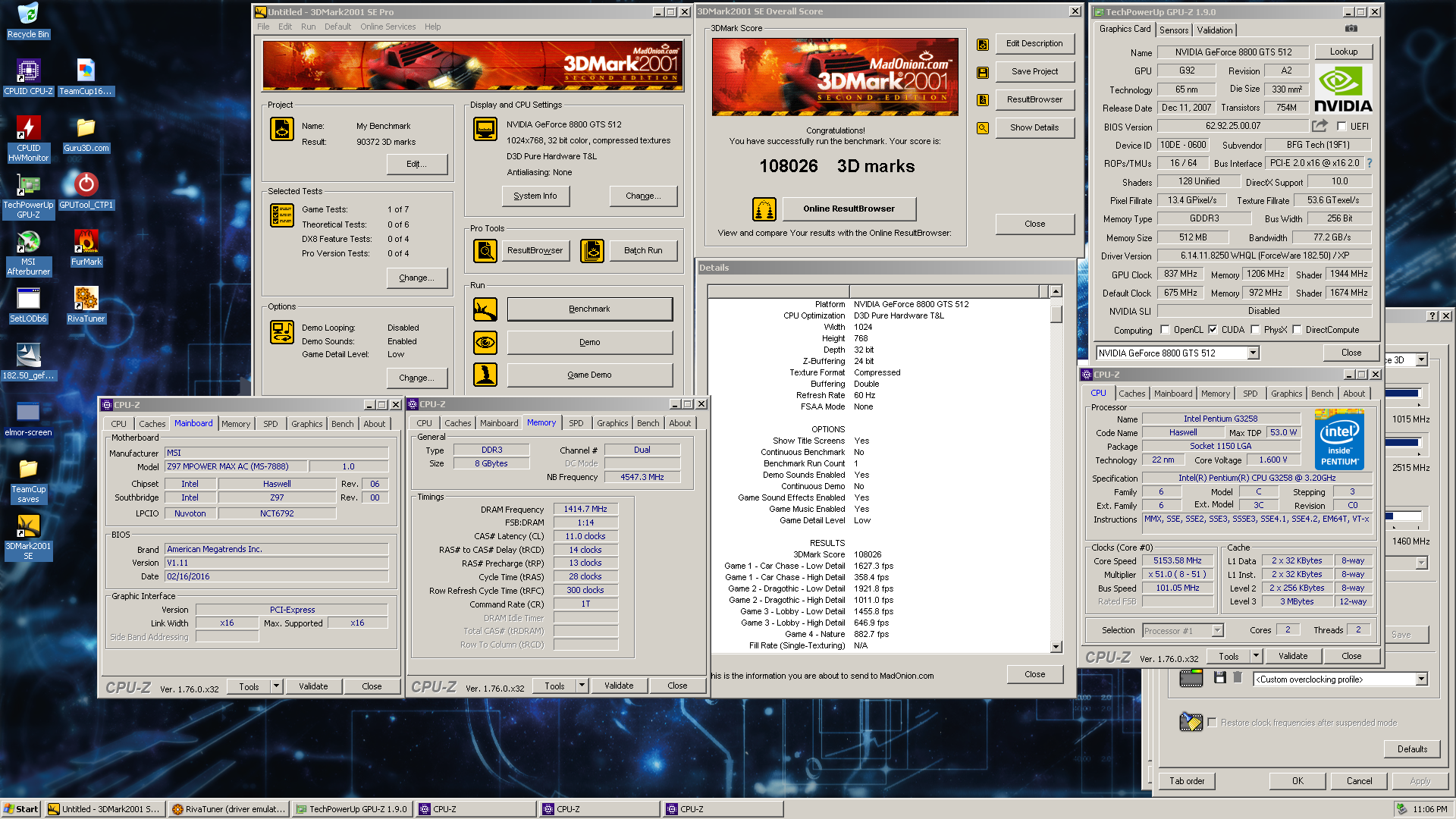The image size is (1456, 819).
Task: Launch FurMark from the desktop
Action: 86,248
